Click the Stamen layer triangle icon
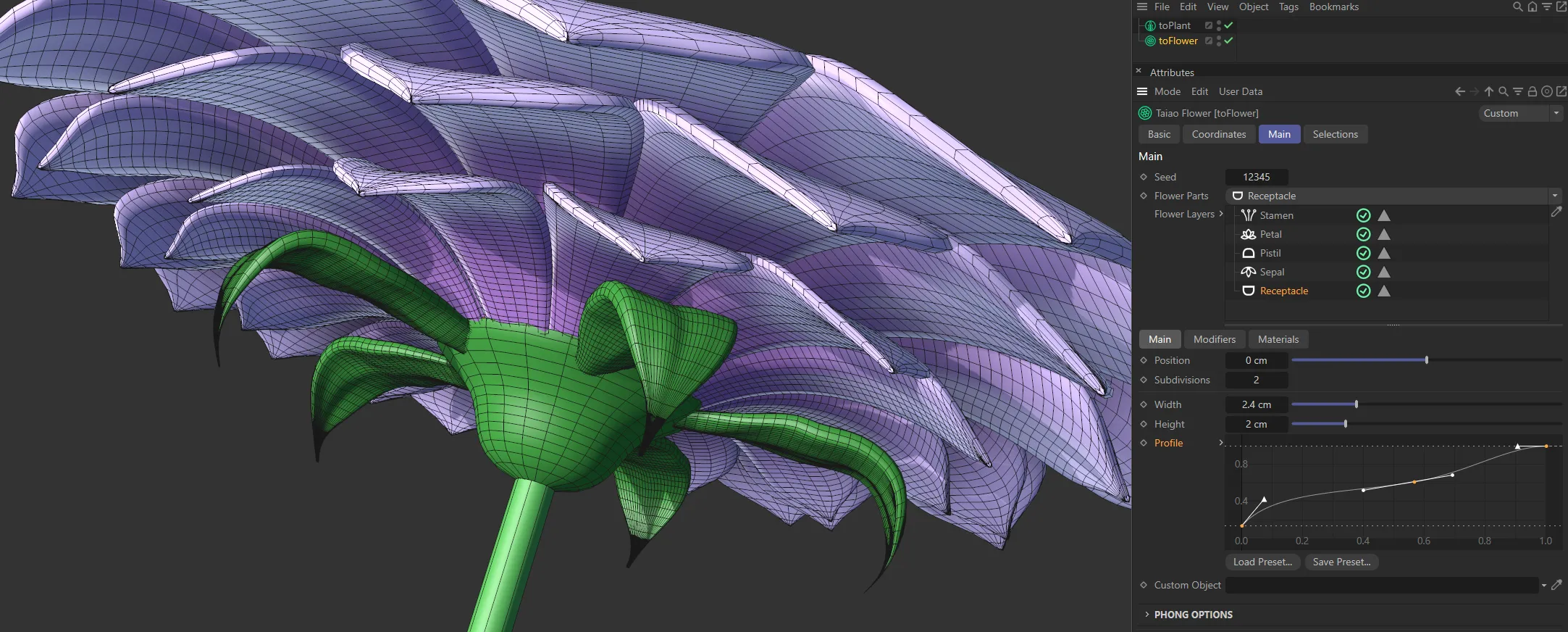 tap(1384, 215)
